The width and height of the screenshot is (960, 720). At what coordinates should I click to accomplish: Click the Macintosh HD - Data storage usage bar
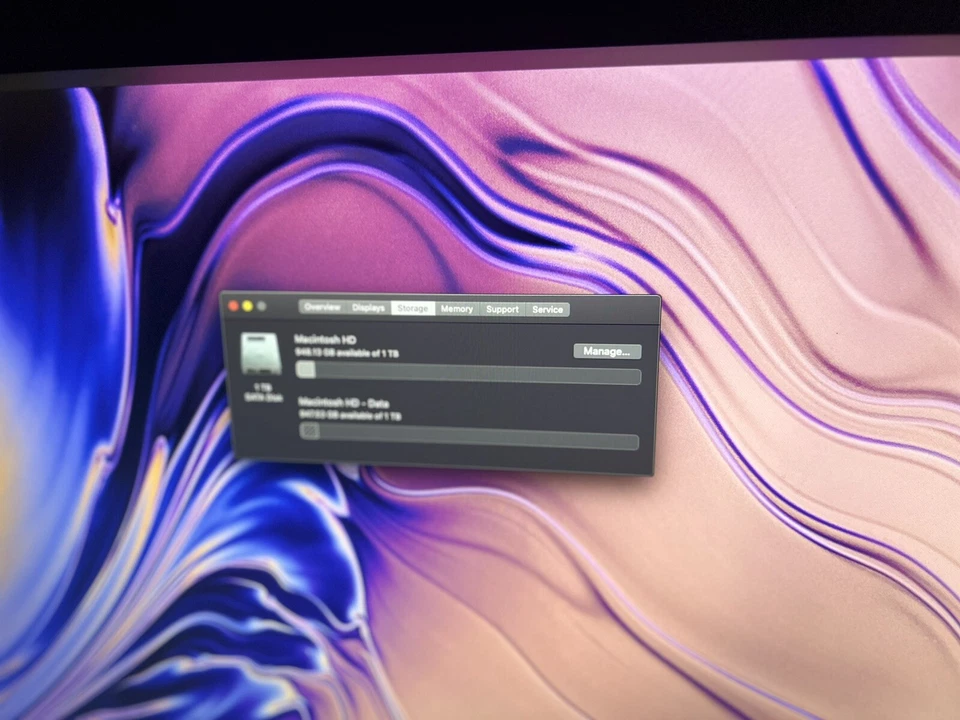point(469,436)
